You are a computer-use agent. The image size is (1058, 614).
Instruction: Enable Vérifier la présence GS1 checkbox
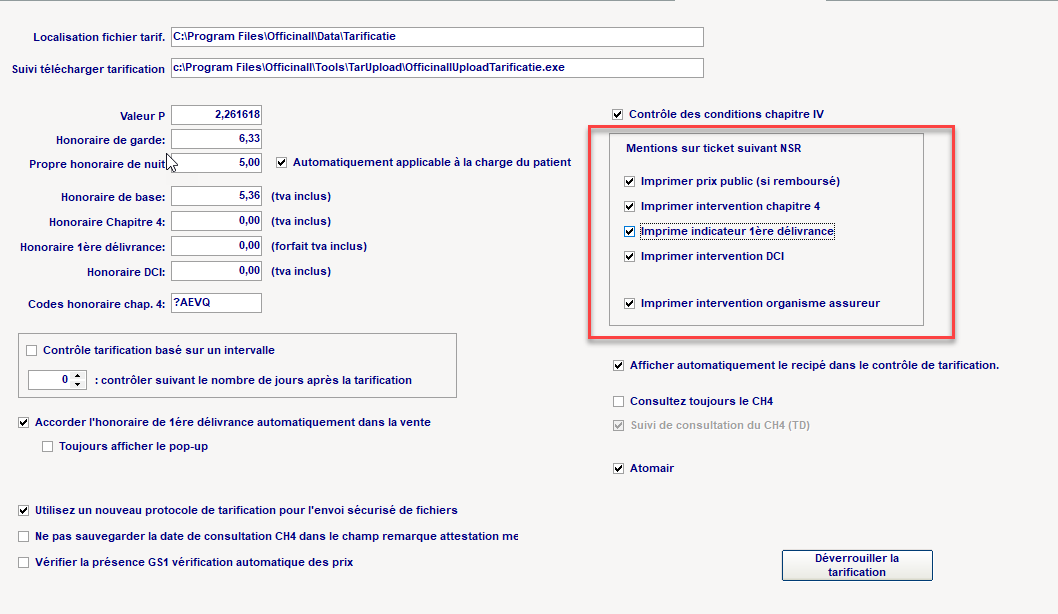(x=24, y=563)
